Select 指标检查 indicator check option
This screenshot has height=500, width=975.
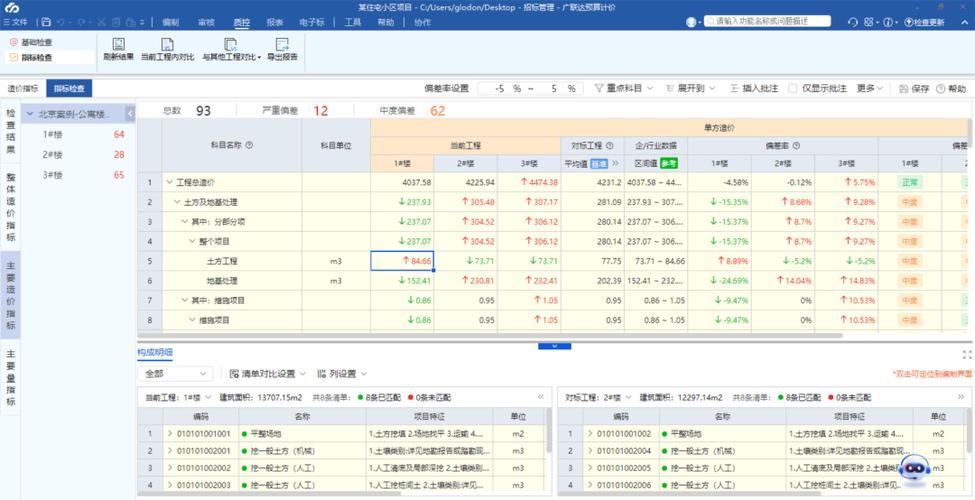click(x=31, y=58)
